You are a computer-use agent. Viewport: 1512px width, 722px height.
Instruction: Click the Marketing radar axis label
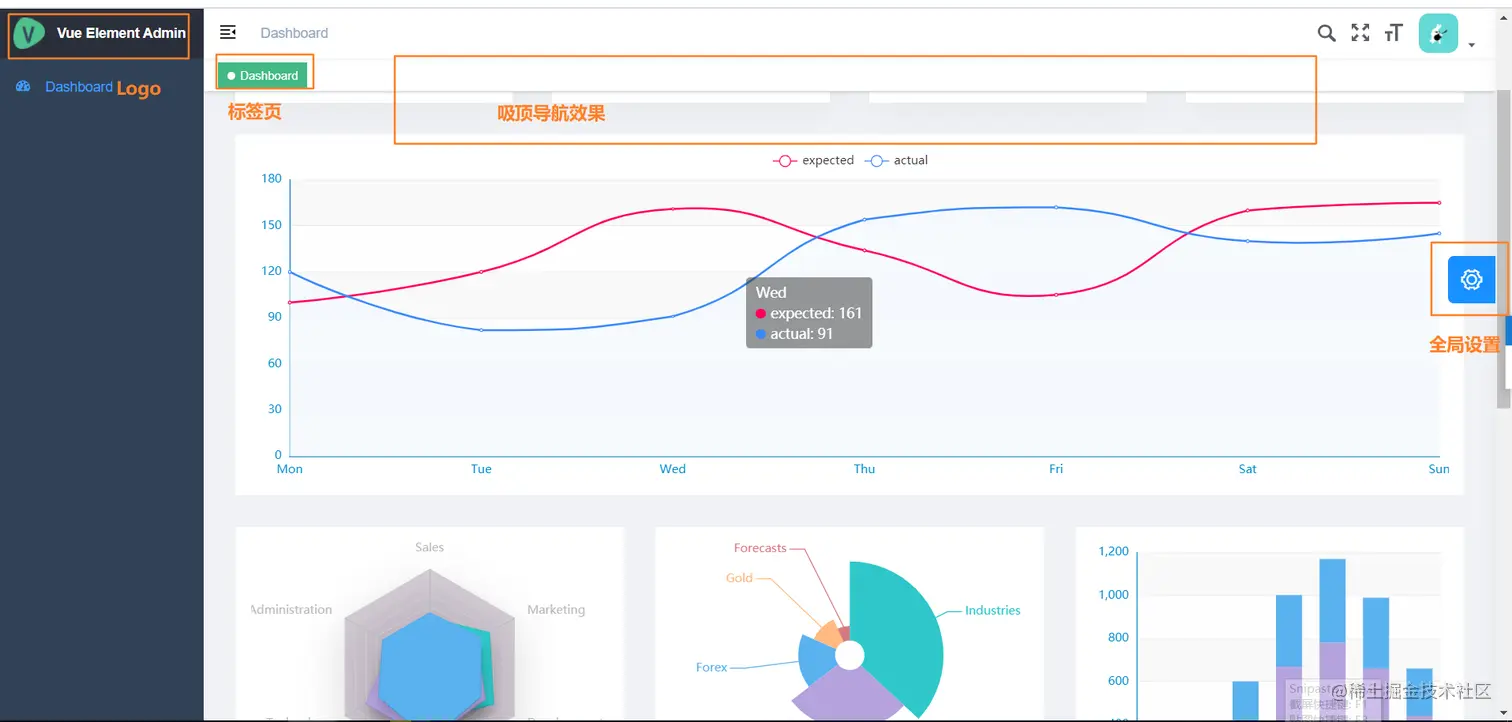[x=556, y=609]
